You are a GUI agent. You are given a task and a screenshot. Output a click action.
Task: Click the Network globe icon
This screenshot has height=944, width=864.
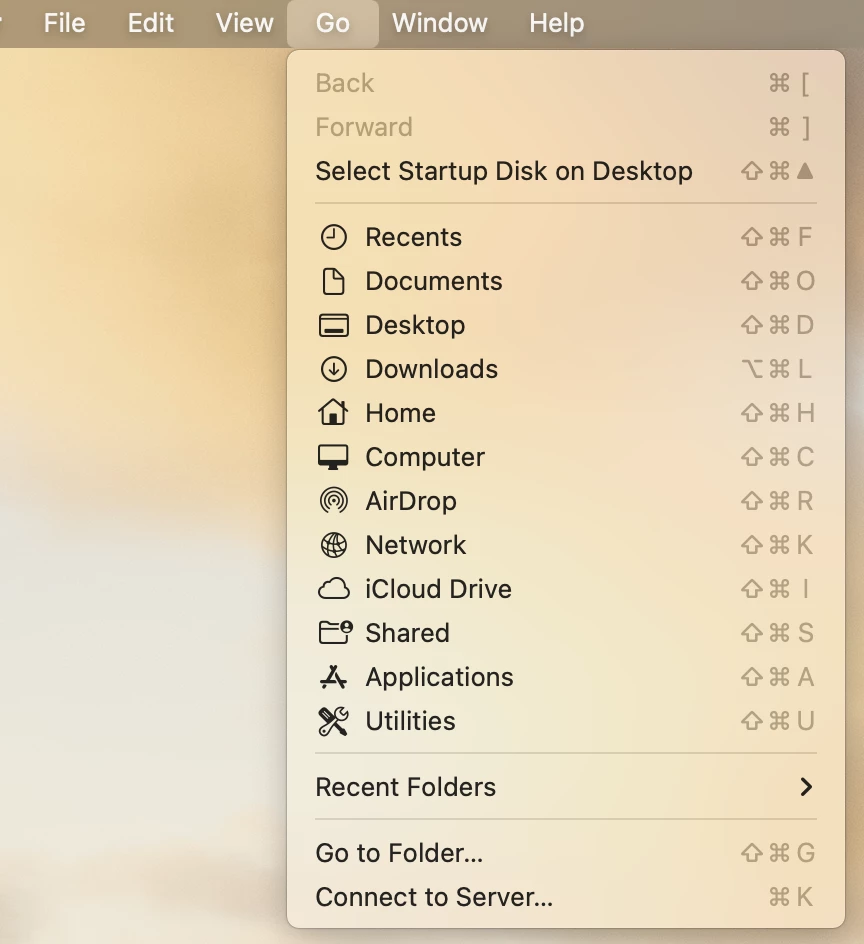coord(333,545)
